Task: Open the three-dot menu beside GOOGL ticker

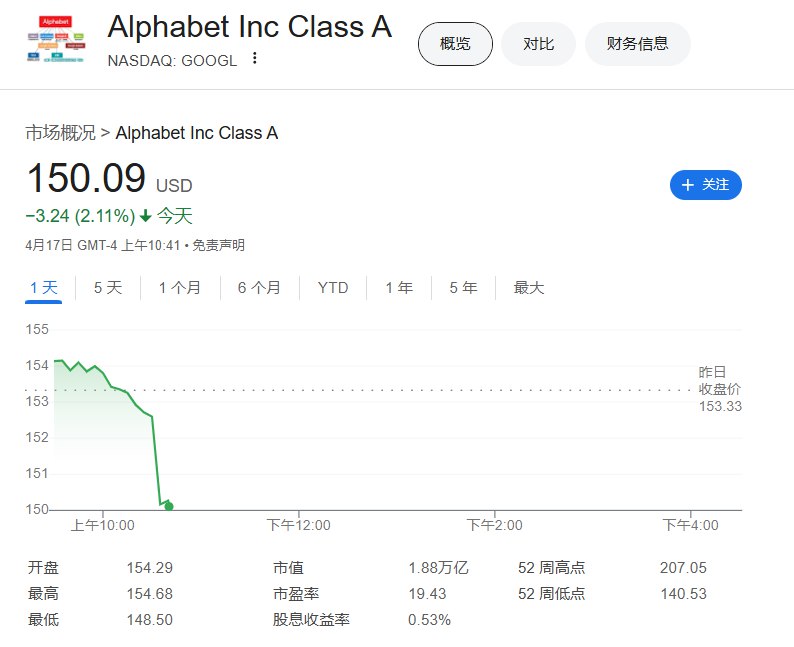Action: click(255, 59)
